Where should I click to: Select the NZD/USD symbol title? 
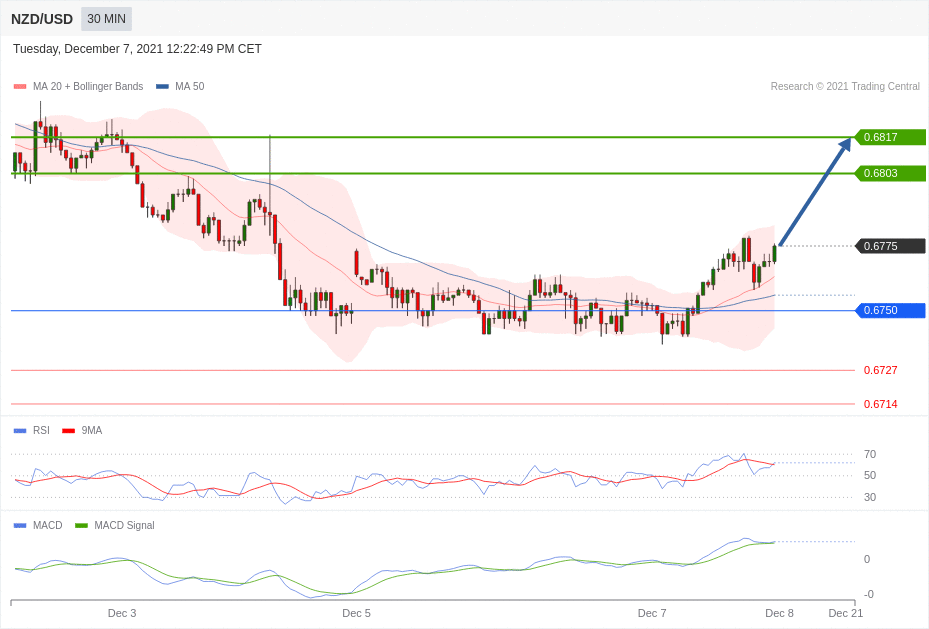pos(41,19)
